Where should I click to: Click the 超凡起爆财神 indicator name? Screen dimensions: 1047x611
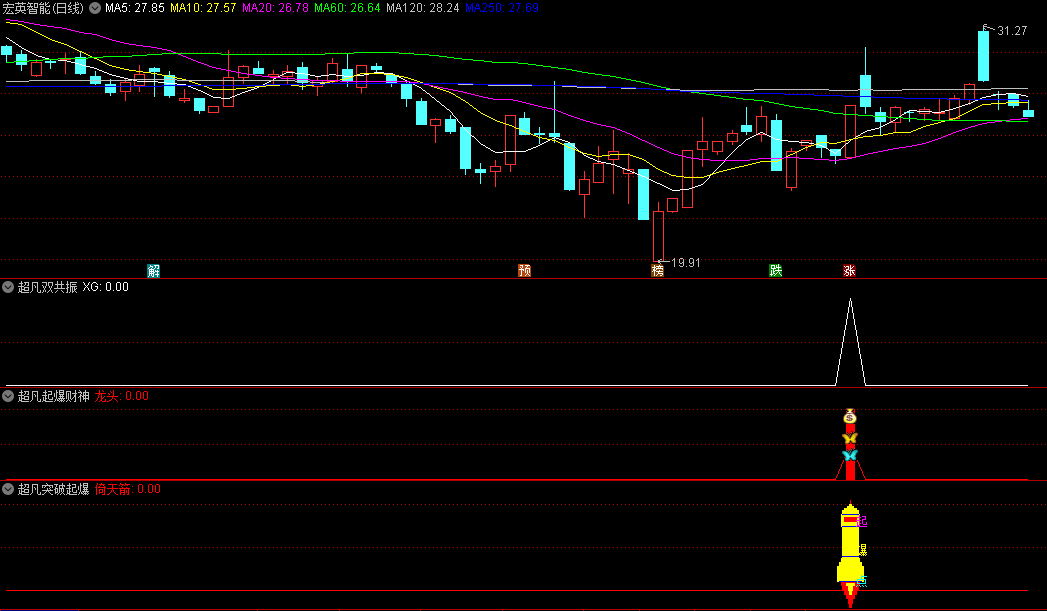click(53, 396)
